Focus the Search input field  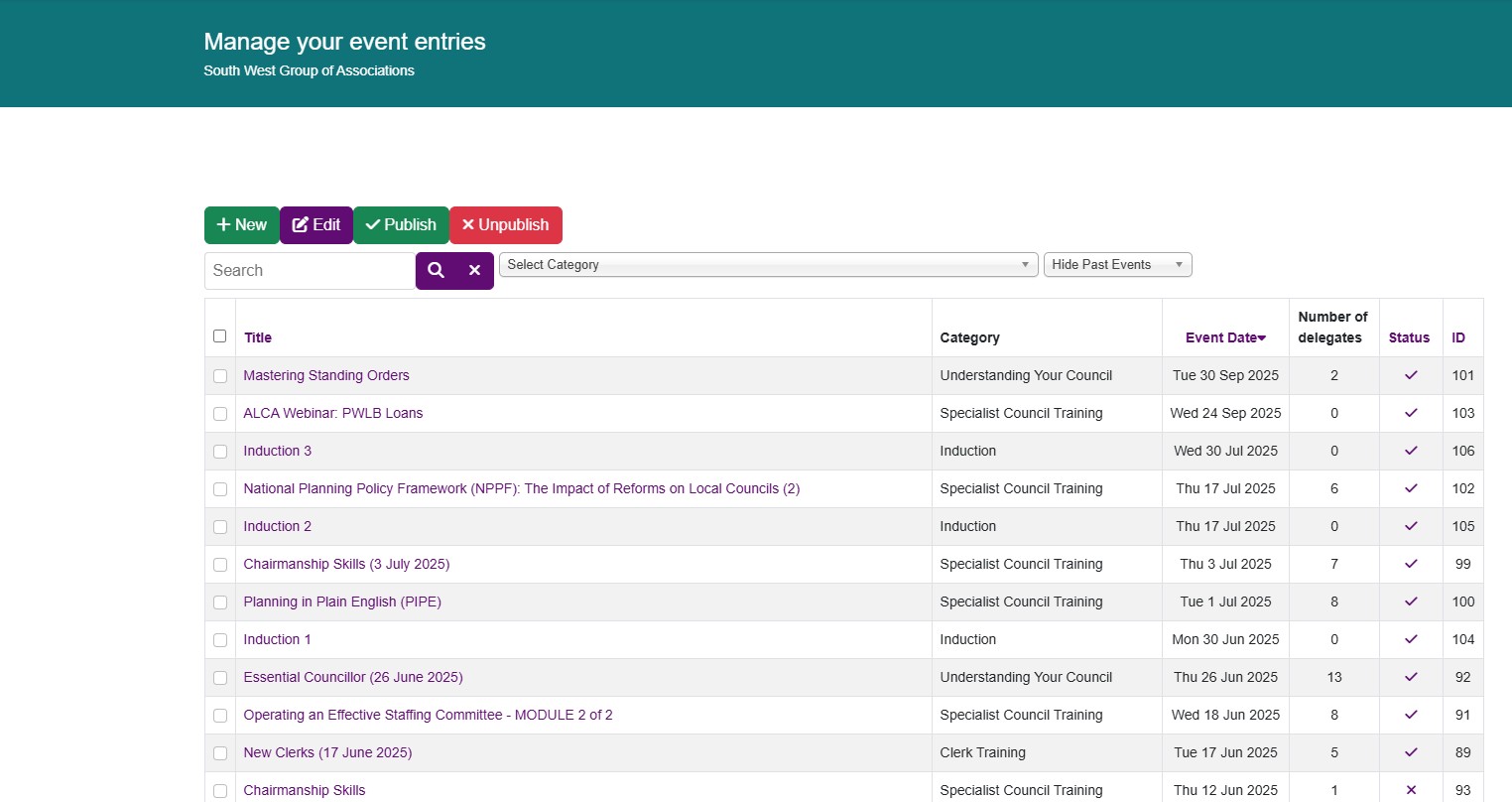(310, 271)
